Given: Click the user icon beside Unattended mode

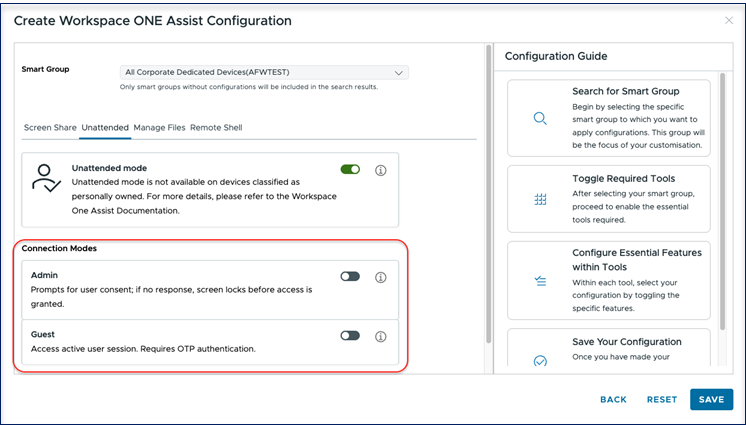Looking at the screenshot, I should coord(46,178).
